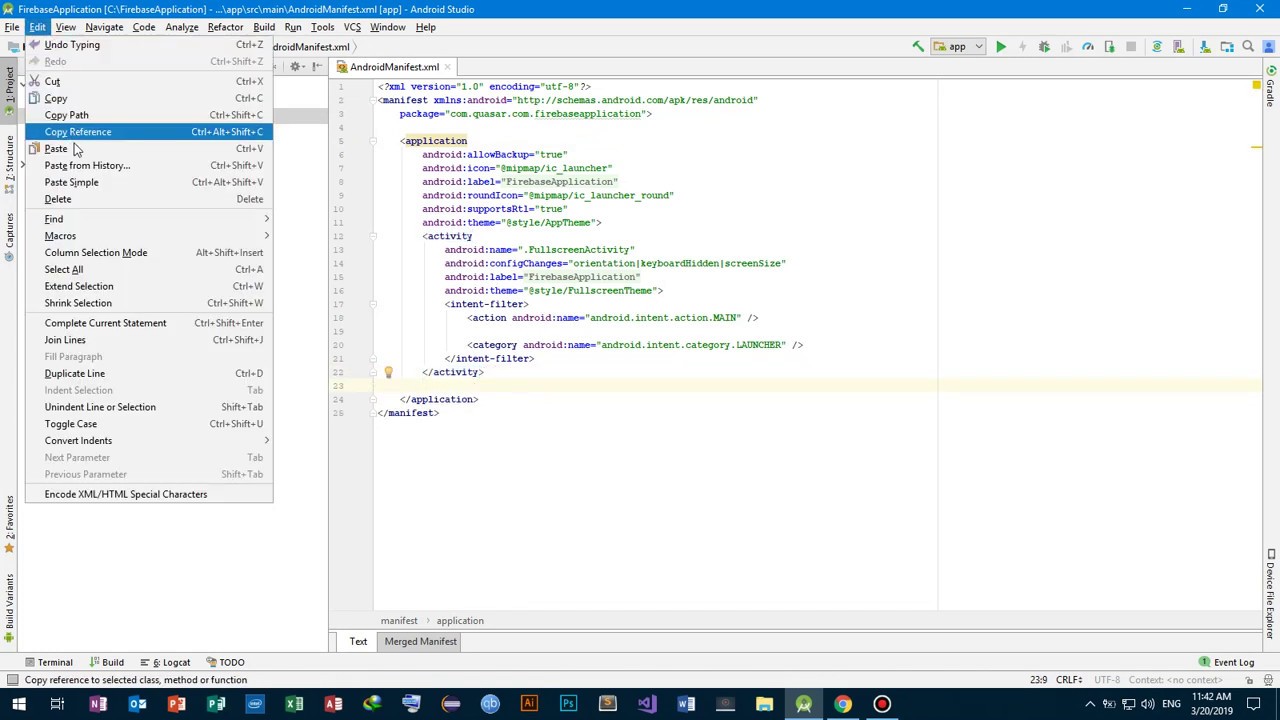Select Complete Current Statement menu item
1280x720 pixels.
(149, 323)
